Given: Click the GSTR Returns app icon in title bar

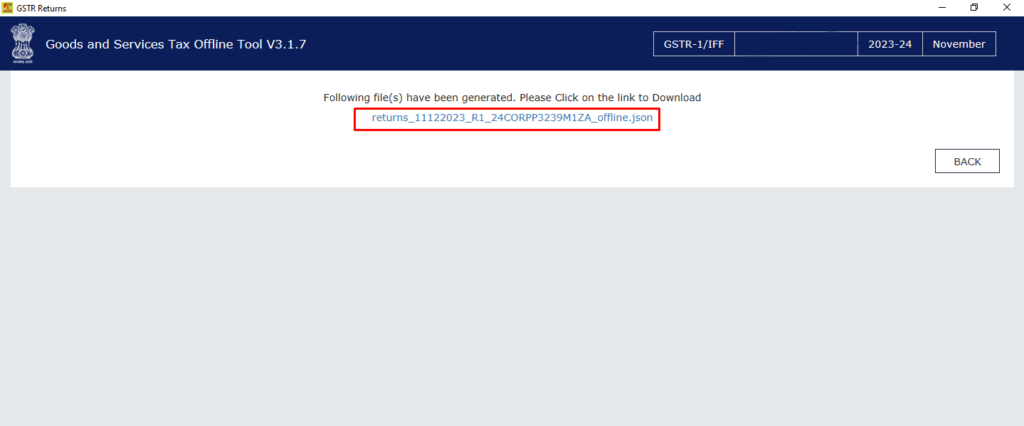Looking at the screenshot, I should pos(8,8).
